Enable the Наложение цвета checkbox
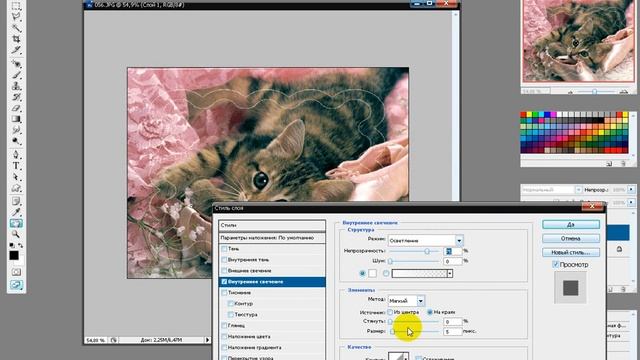 pyautogui.click(x=224, y=337)
